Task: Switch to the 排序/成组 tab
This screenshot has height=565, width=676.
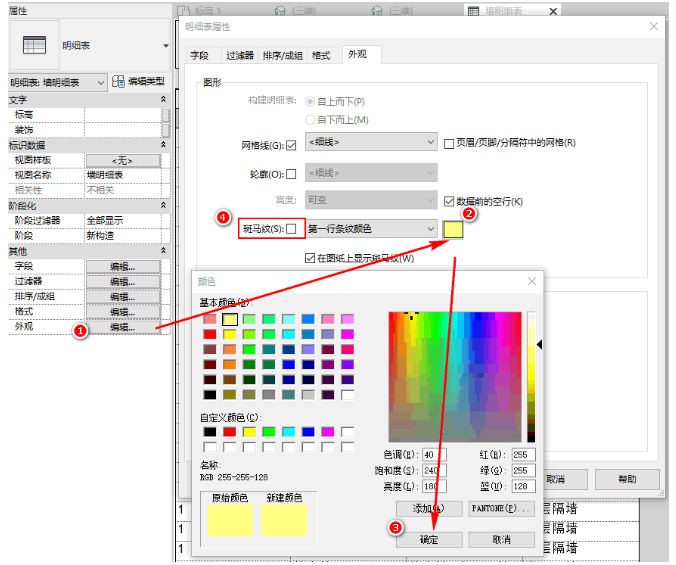Action: [x=283, y=55]
